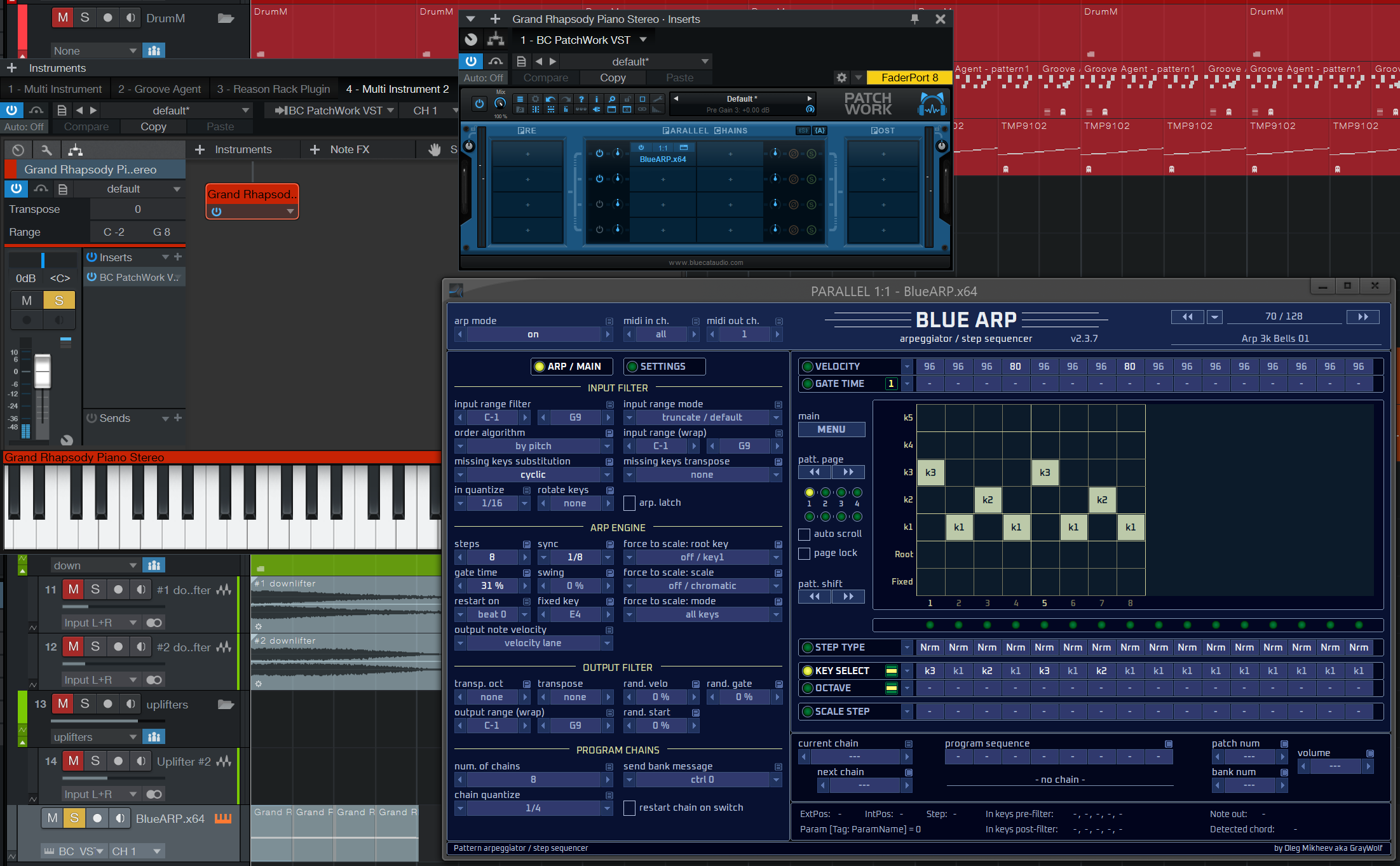Click the instrument keyboard icon on BlueARP.x64 track
Viewport: 1400px width, 866px height.
click(223, 818)
